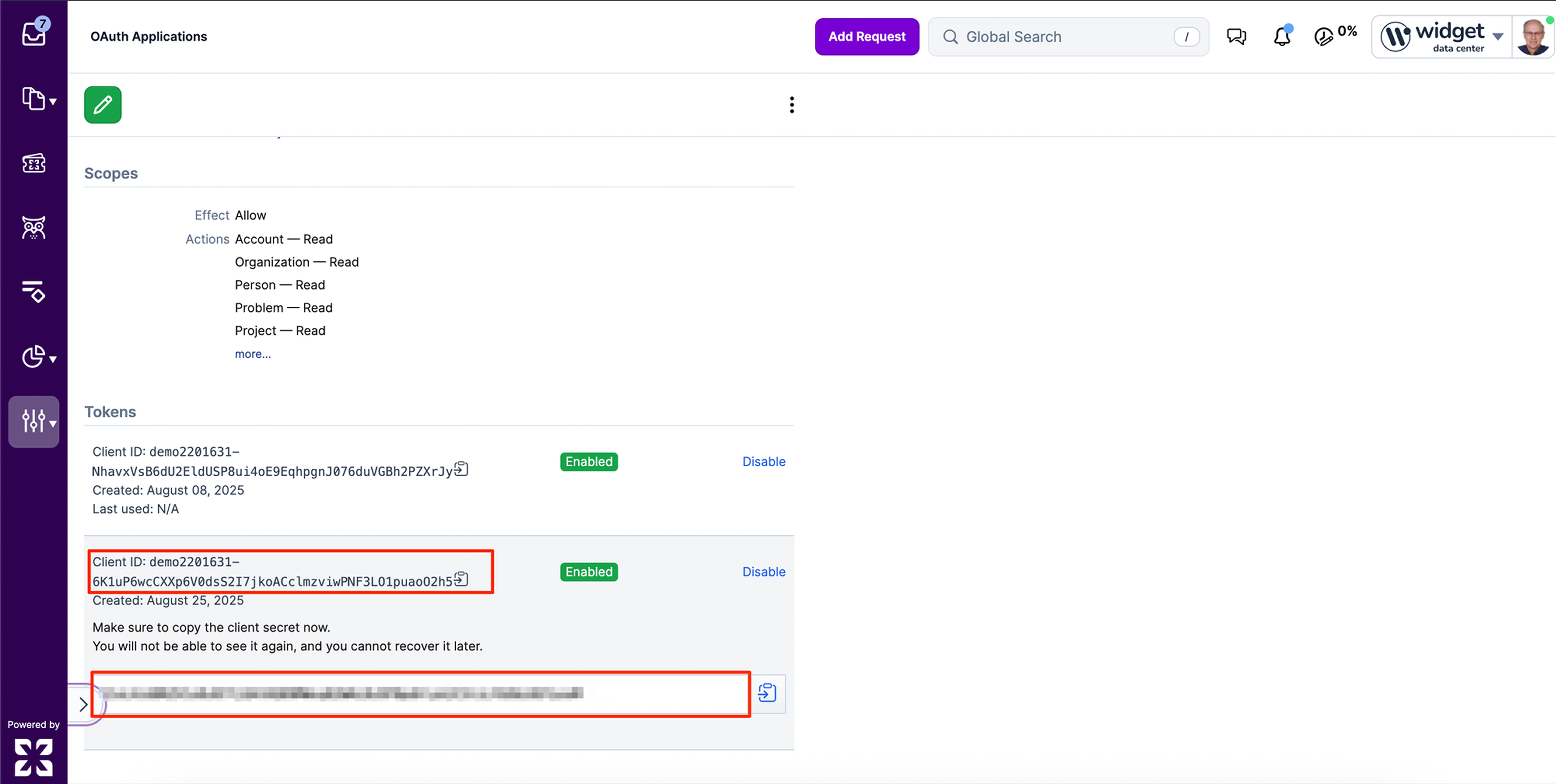Image resolution: width=1556 pixels, height=784 pixels.
Task: Open the chat conversations icon
Action: coord(1236,36)
